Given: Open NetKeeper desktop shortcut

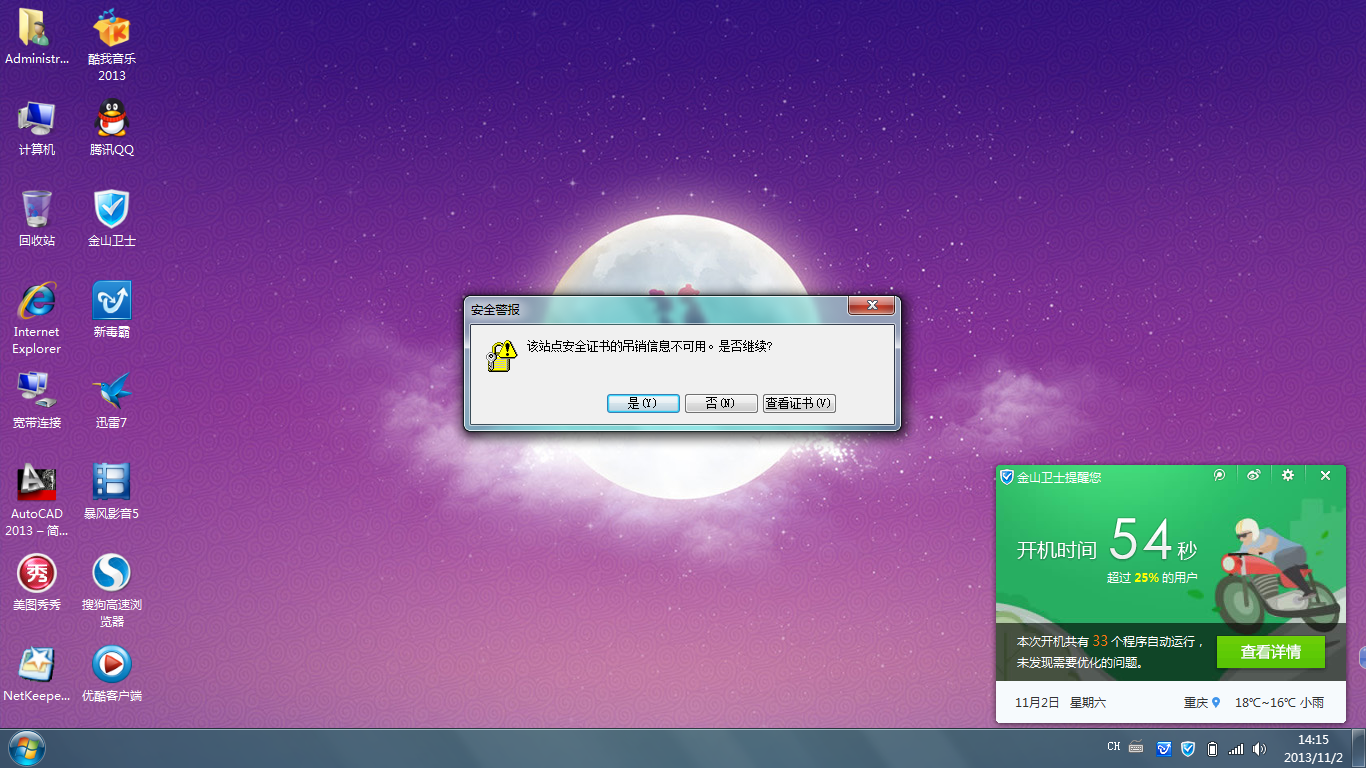Looking at the screenshot, I should pyautogui.click(x=36, y=664).
